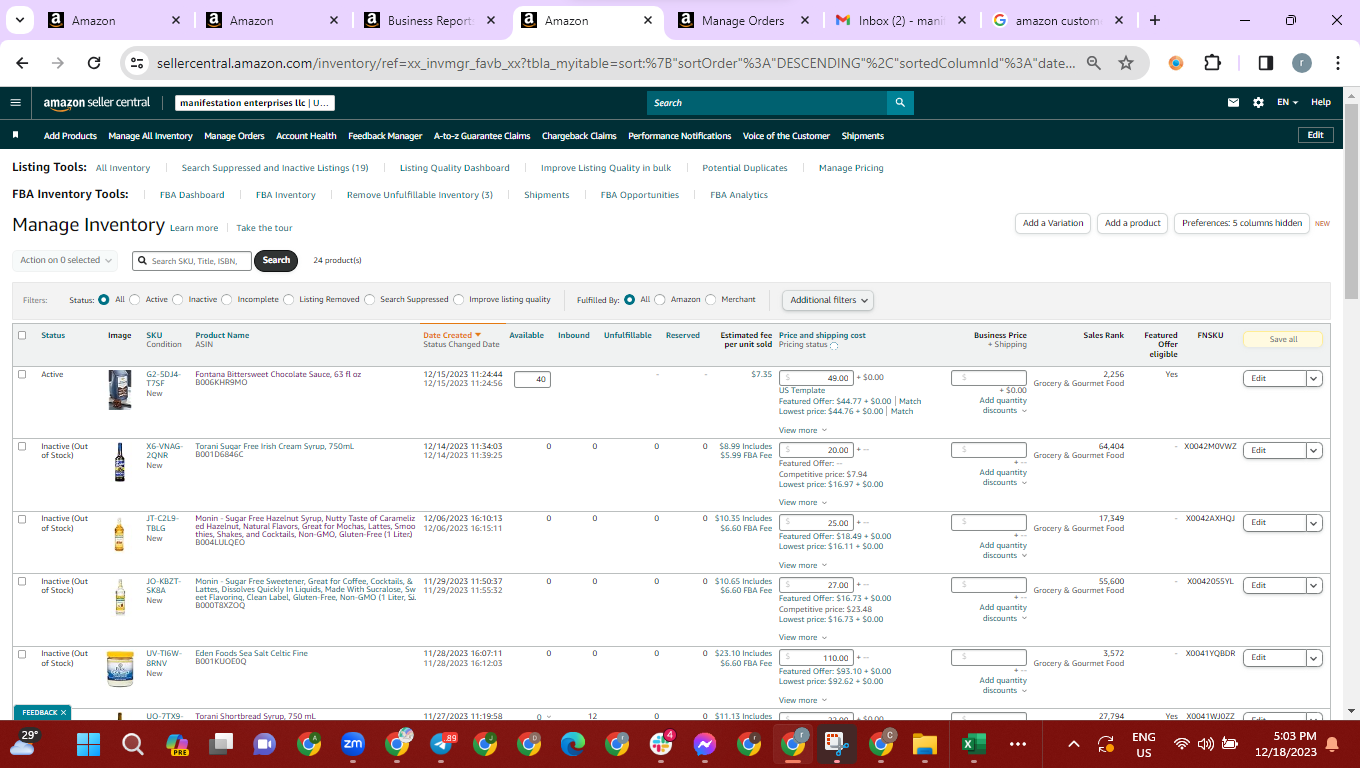This screenshot has width=1360, height=768.
Task: Expand Add quantity discounts for Torani Irish Cream
Action: click(1003, 477)
